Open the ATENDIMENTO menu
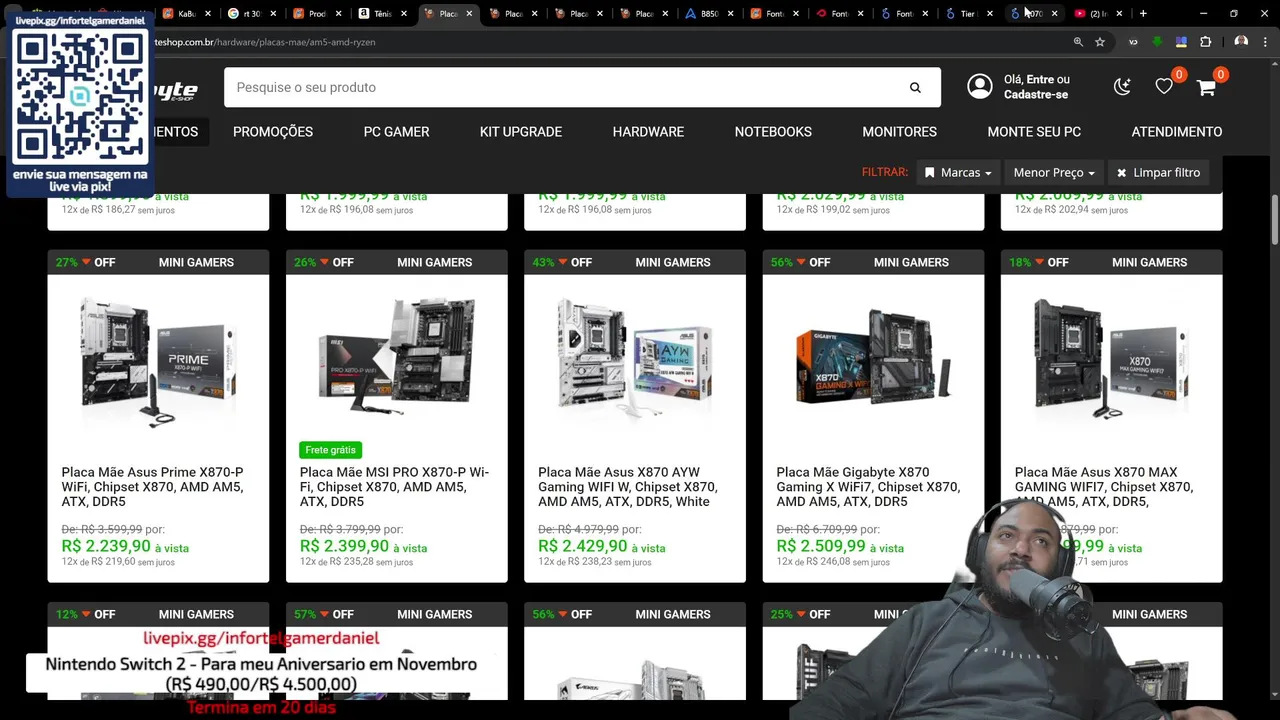The image size is (1280, 720). coord(1177,132)
